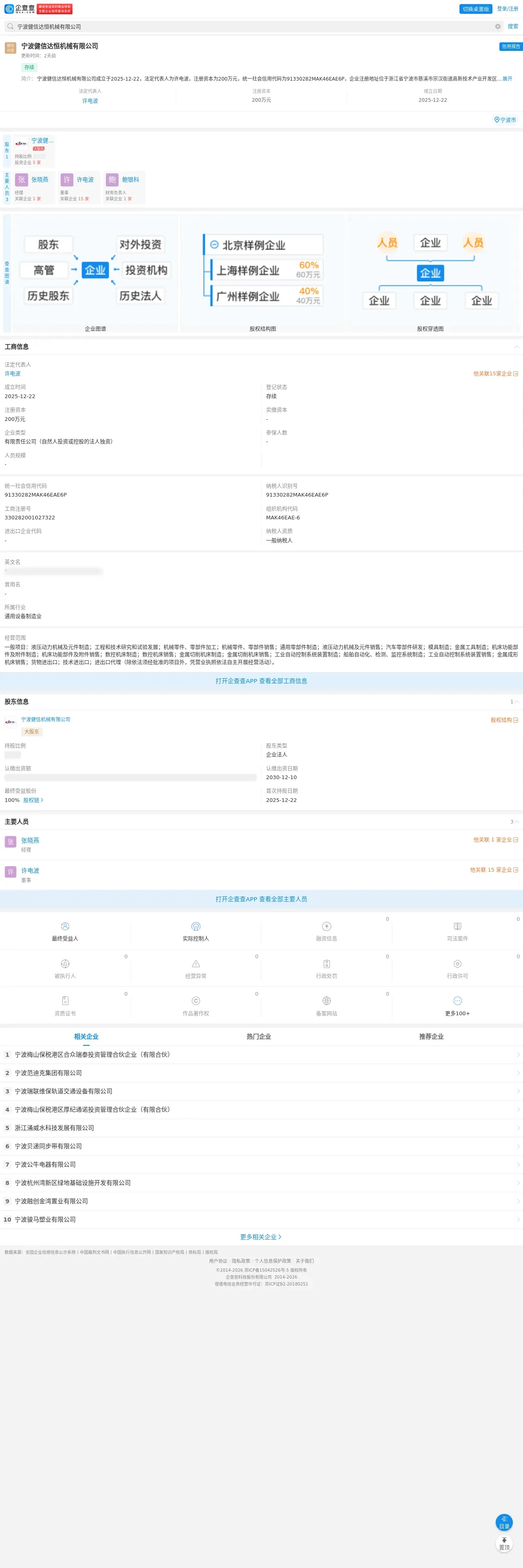This screenshot has height=1568, width=523.
Task: Open the 鲍银科 财务负责人 card
Action: coord(125,188)
